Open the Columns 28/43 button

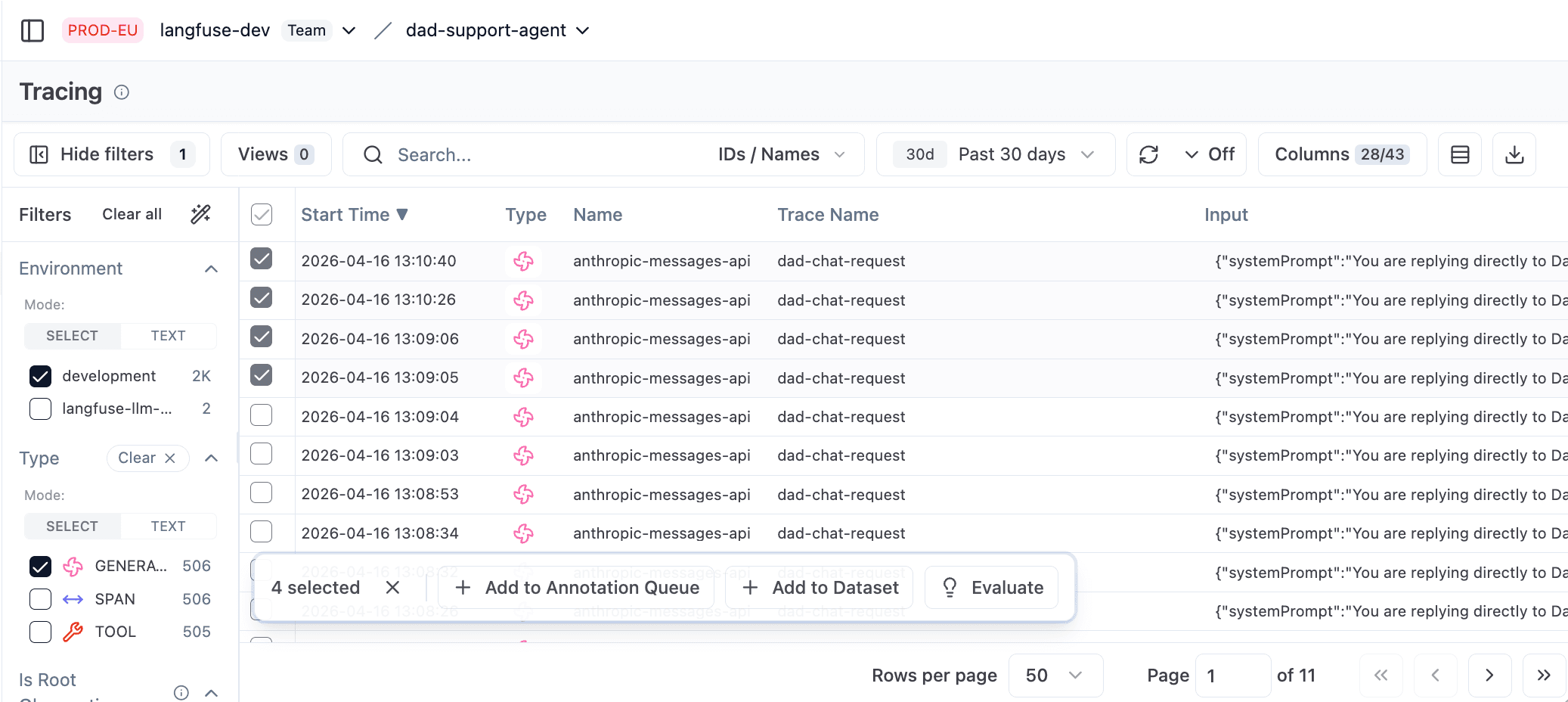[x=1342, y=154]
